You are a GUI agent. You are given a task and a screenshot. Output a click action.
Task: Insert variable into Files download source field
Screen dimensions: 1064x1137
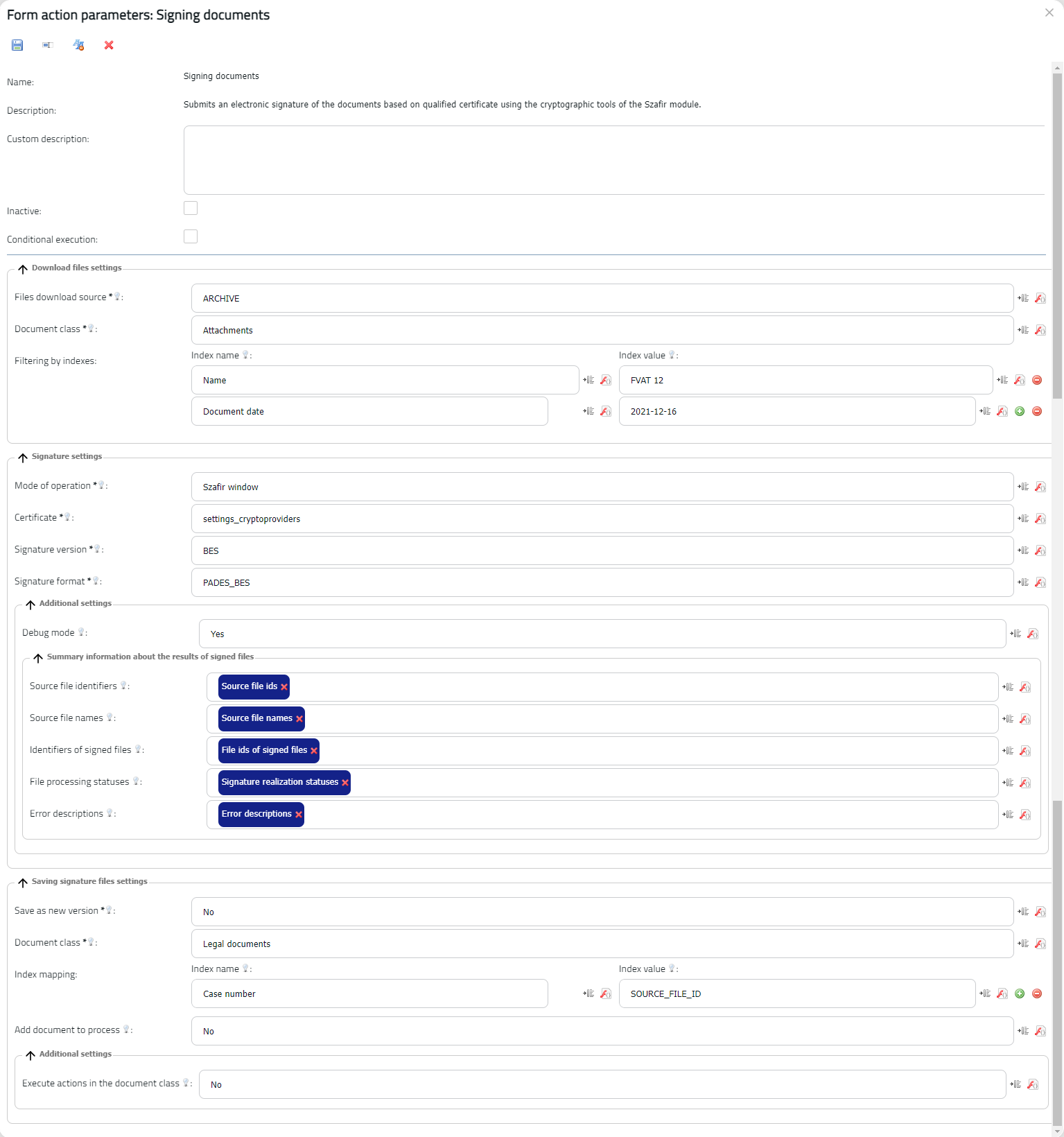[1023, 298]
